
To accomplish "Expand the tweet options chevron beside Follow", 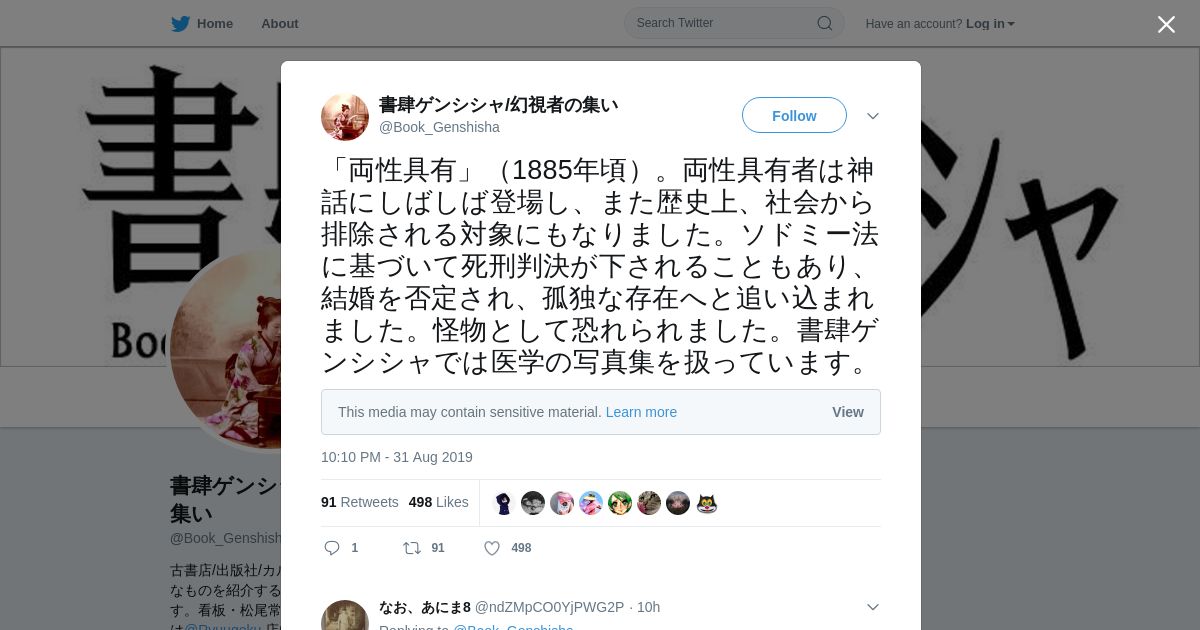I will pyautogui.click(x=873, y=116).
